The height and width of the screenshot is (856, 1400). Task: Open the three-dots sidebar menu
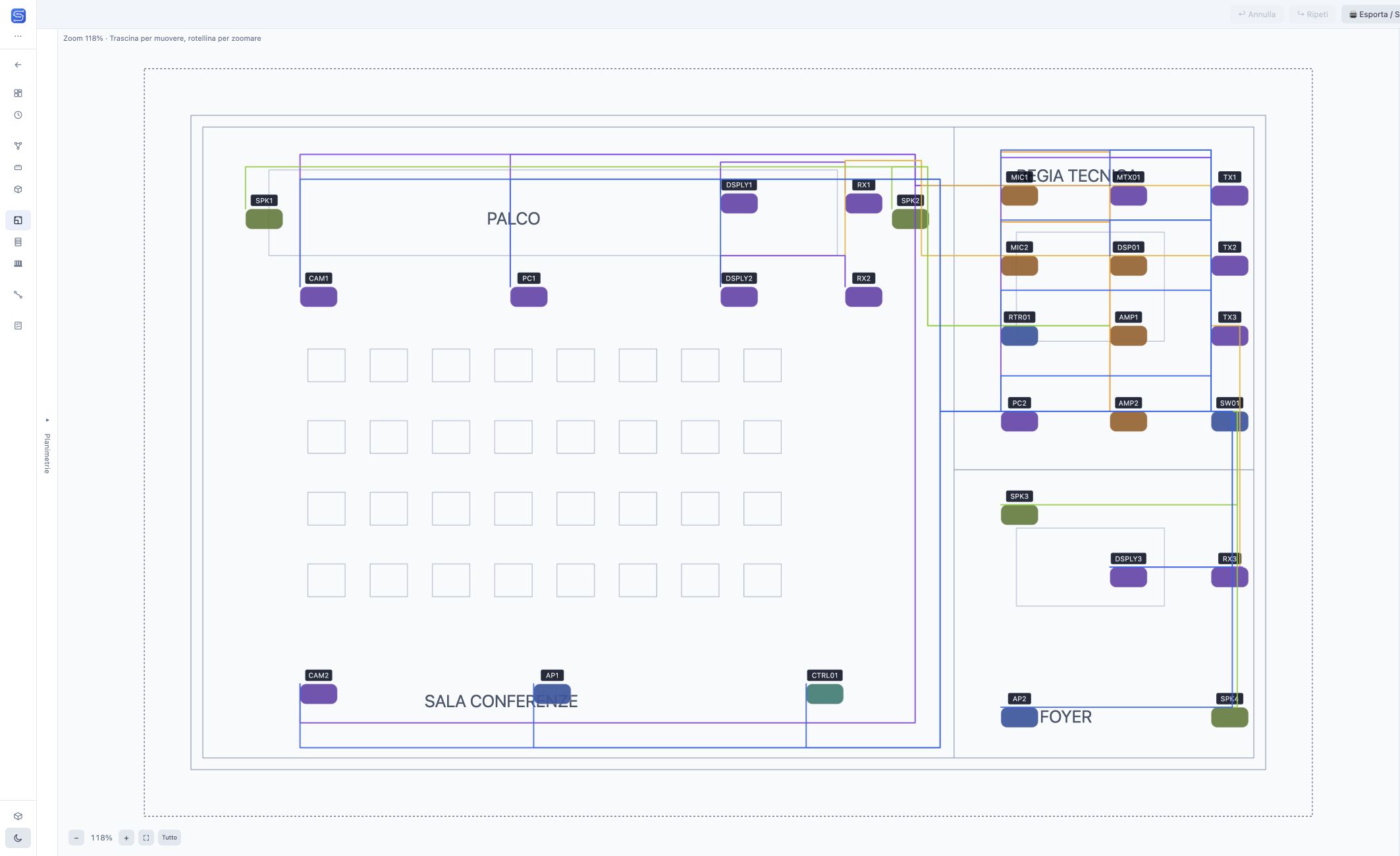tap(18, 36)
